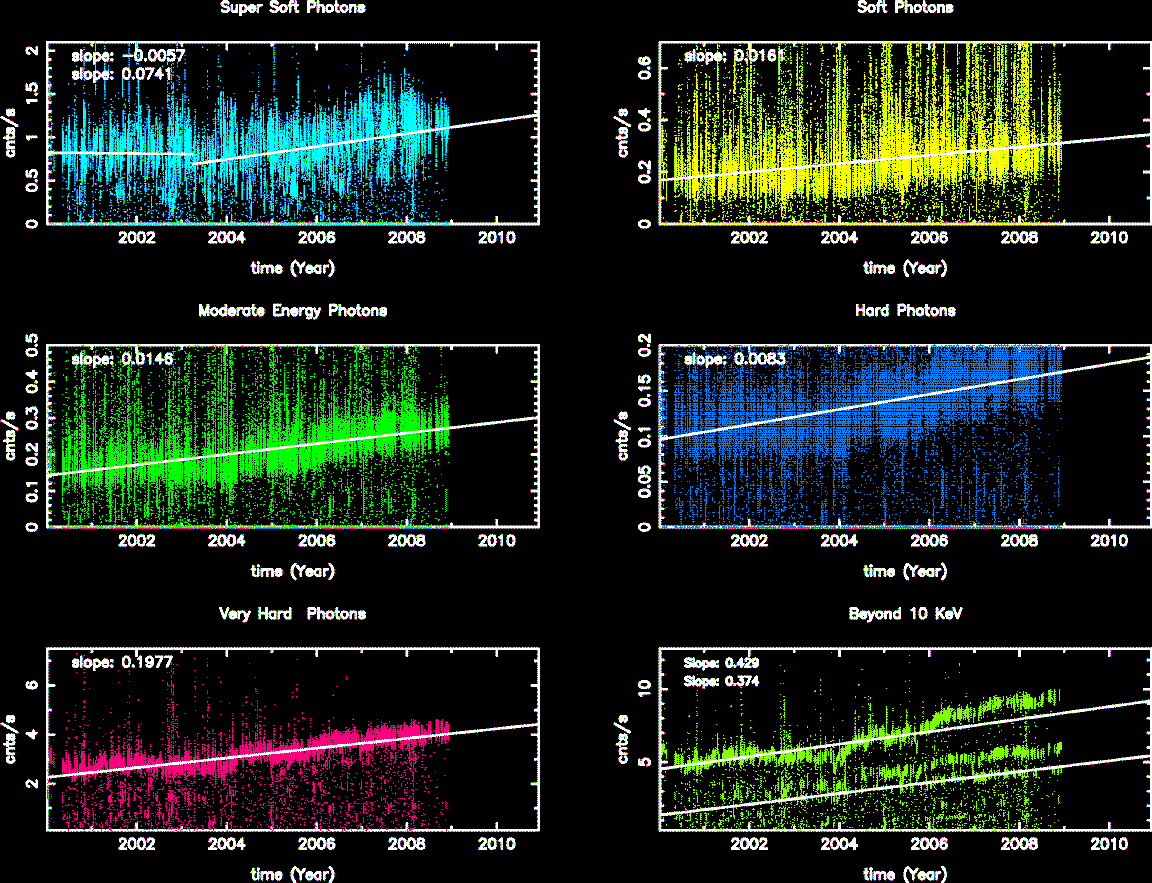The image size is (1152, 883).
Task: Click the Super Soft Photons plot title
Action: [292, 8]
